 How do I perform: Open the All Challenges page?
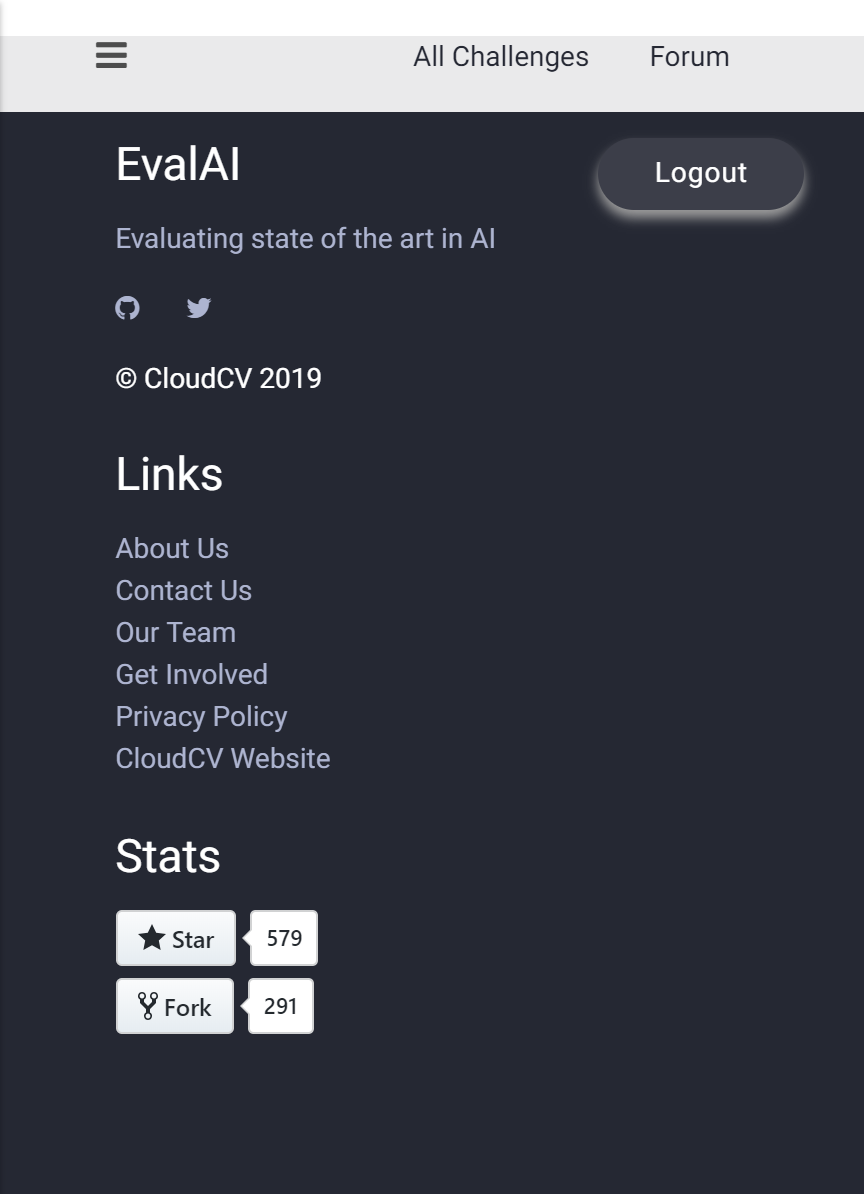point(500,56)
